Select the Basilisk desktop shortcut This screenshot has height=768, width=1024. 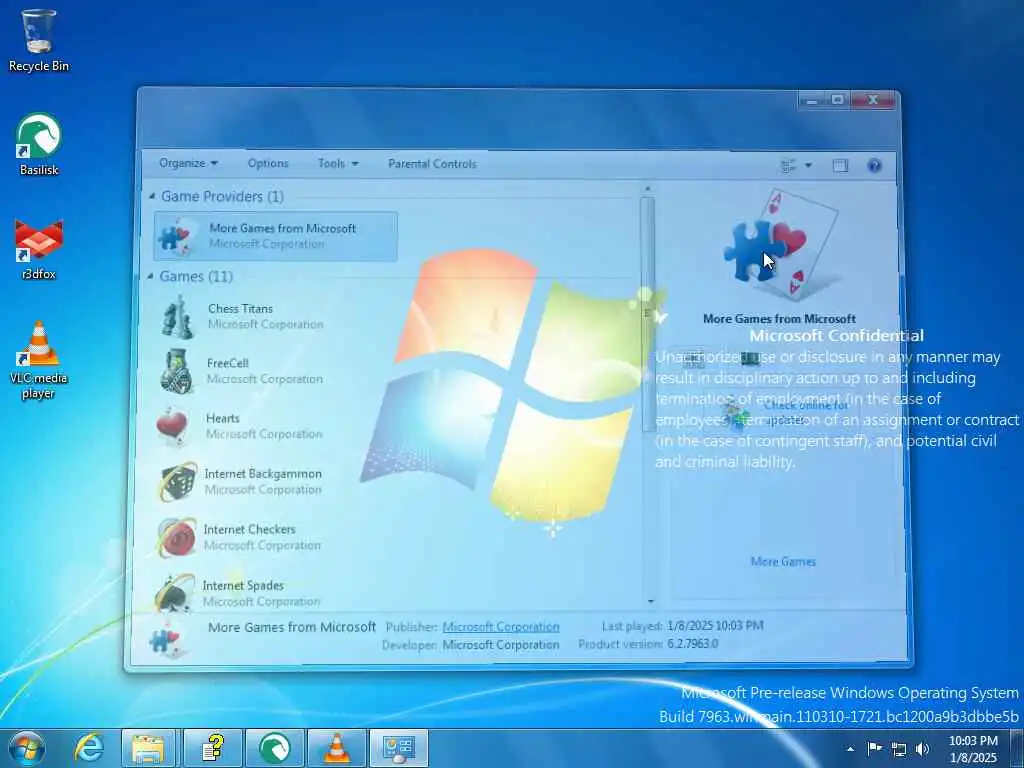[x=39, y=145]
